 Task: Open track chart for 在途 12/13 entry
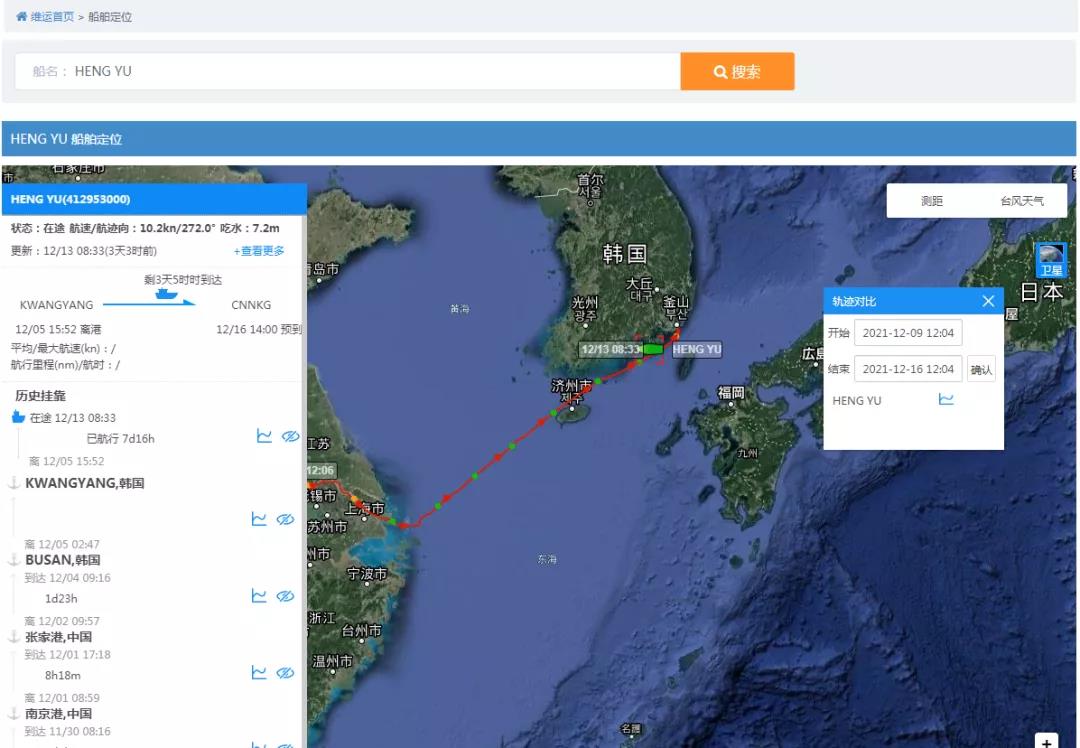tap(264, 436)
